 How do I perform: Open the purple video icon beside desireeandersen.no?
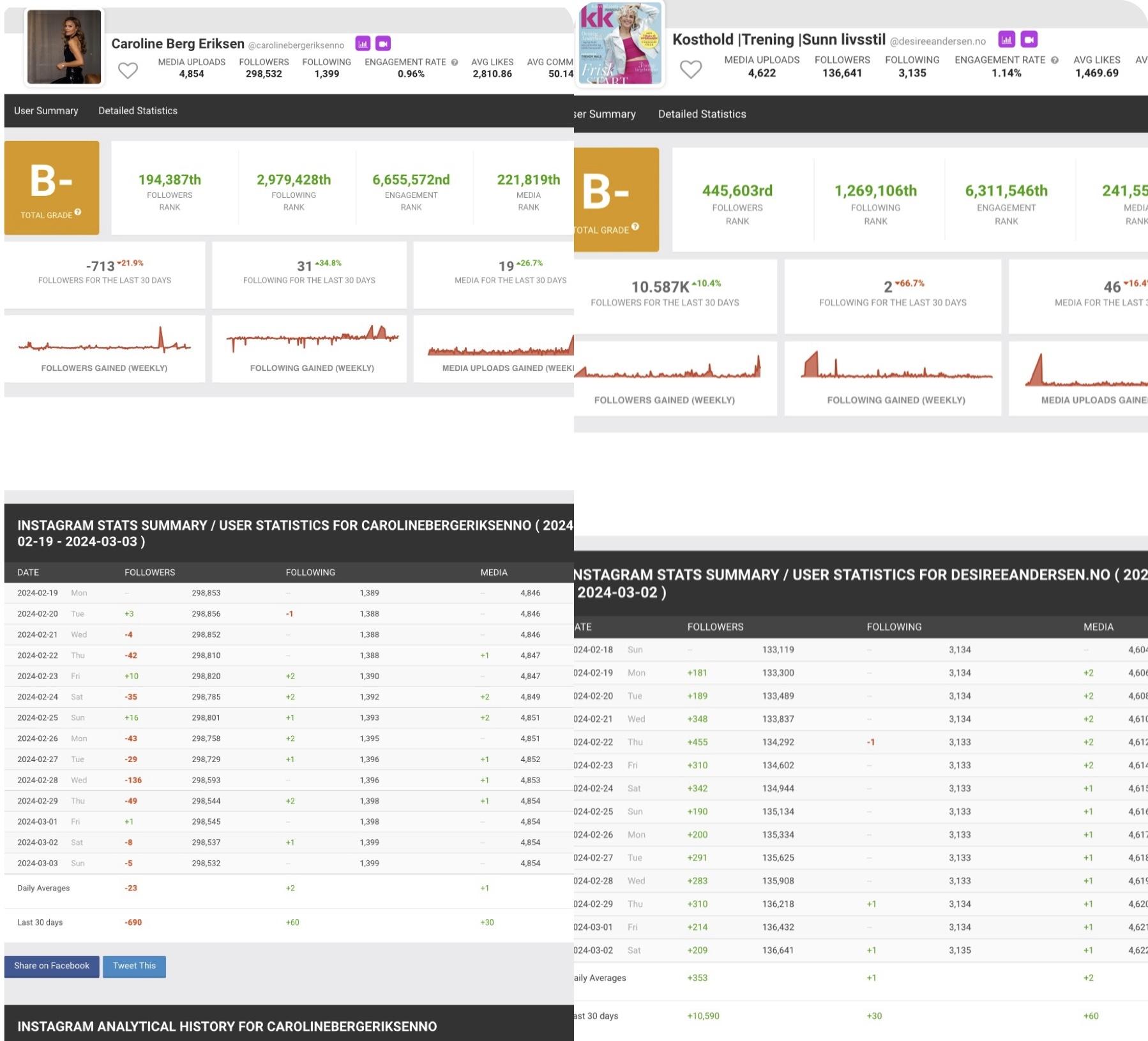tap(1029, 40)
